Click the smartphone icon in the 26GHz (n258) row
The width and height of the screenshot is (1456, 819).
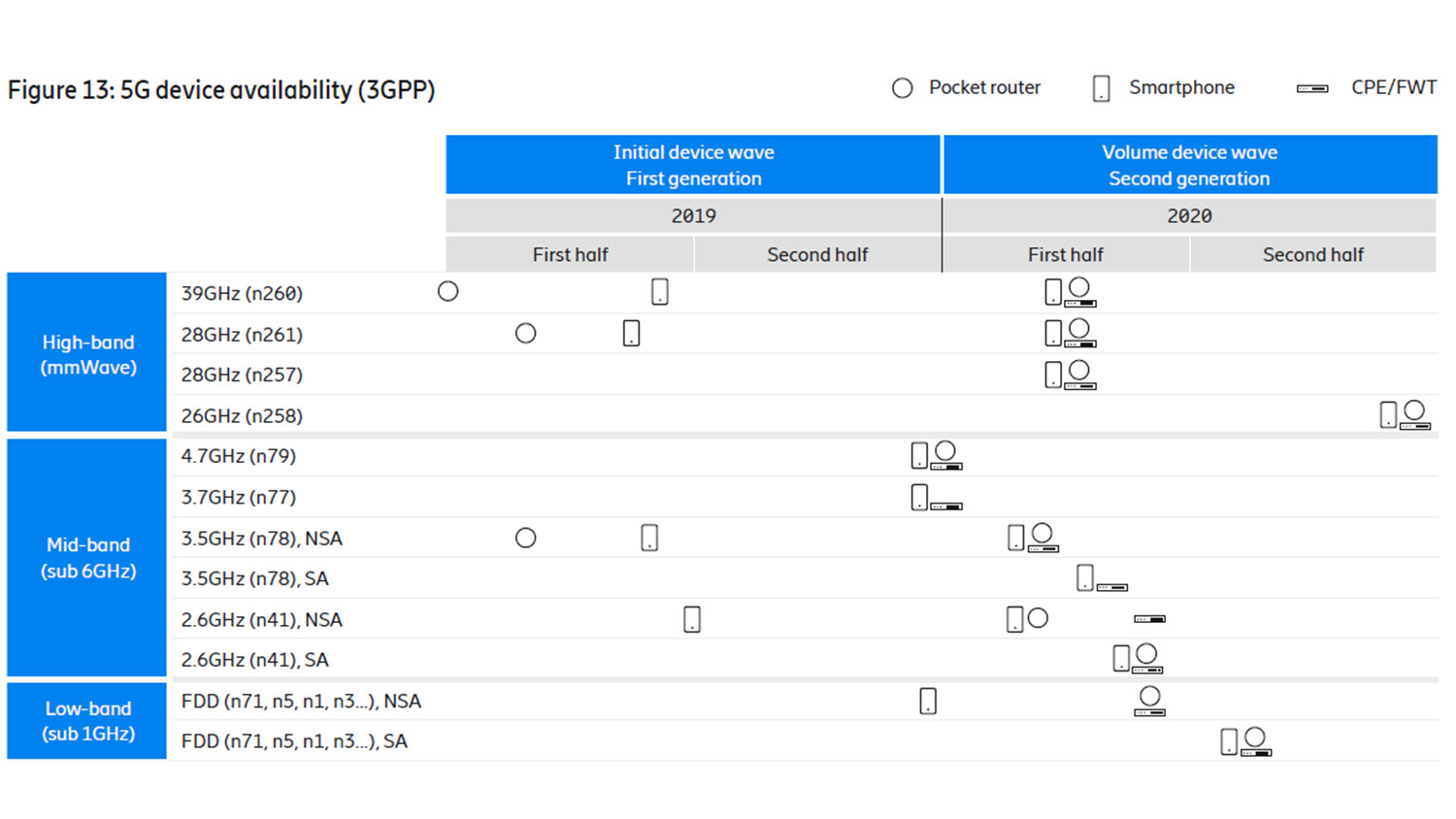[1387, 412]
